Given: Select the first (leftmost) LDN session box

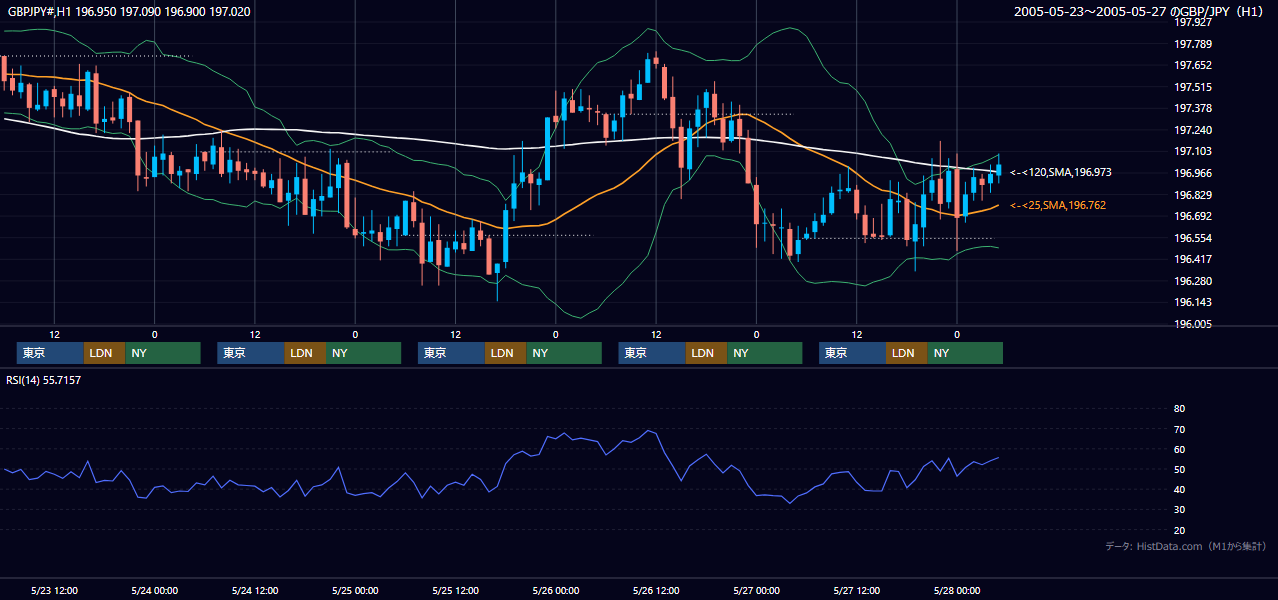Looking at the screenshot, I should 104,353.
